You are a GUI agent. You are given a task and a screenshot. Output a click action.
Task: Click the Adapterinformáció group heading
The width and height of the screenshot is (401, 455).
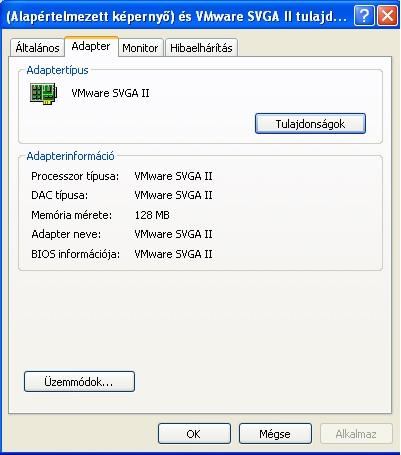click(x=70, y=156)
